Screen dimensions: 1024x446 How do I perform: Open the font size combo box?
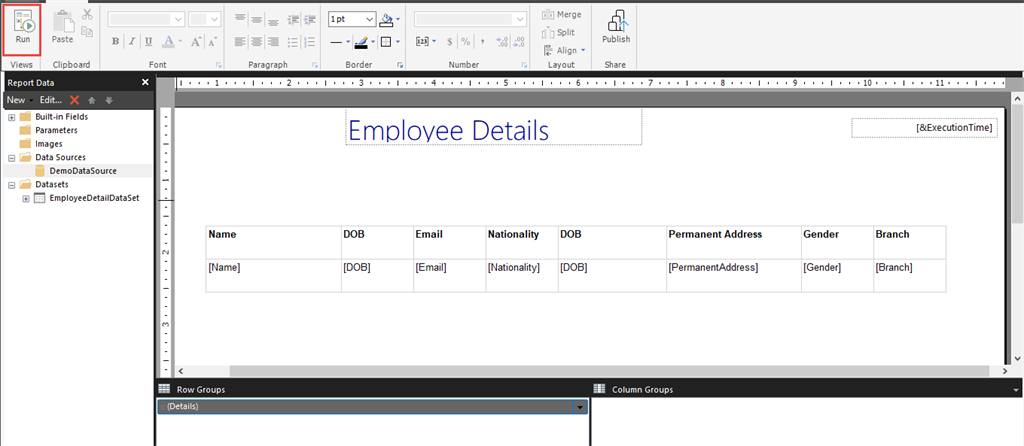(x=204, y=20)
